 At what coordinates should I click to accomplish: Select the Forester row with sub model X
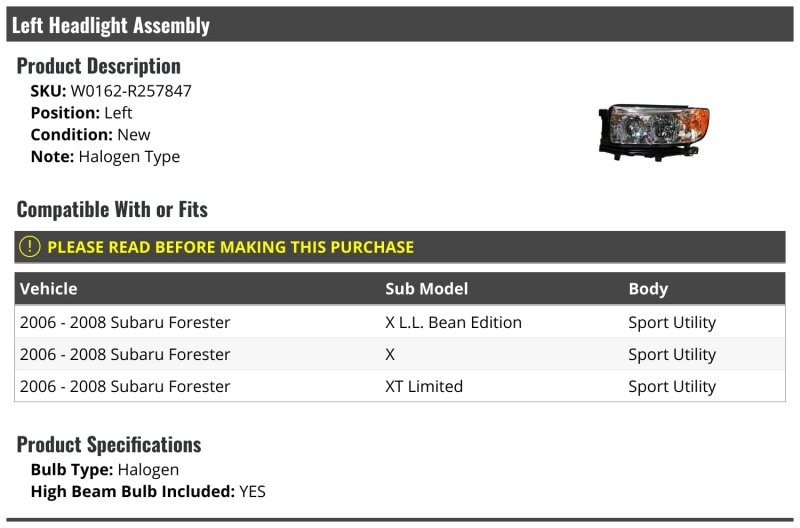click(399, 354)
